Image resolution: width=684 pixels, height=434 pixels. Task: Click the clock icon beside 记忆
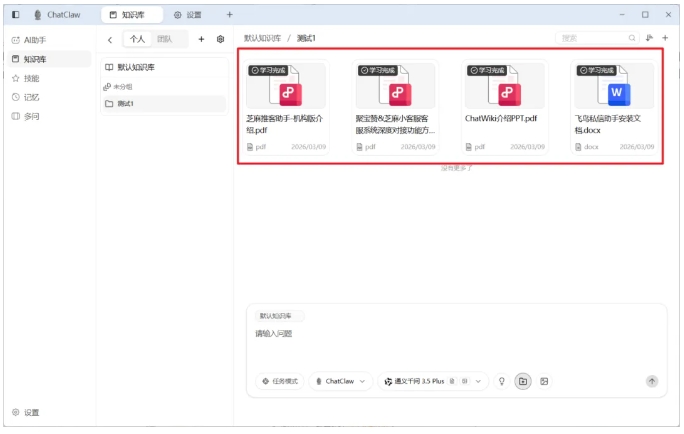pyautogui.click(x=16, y=97)
